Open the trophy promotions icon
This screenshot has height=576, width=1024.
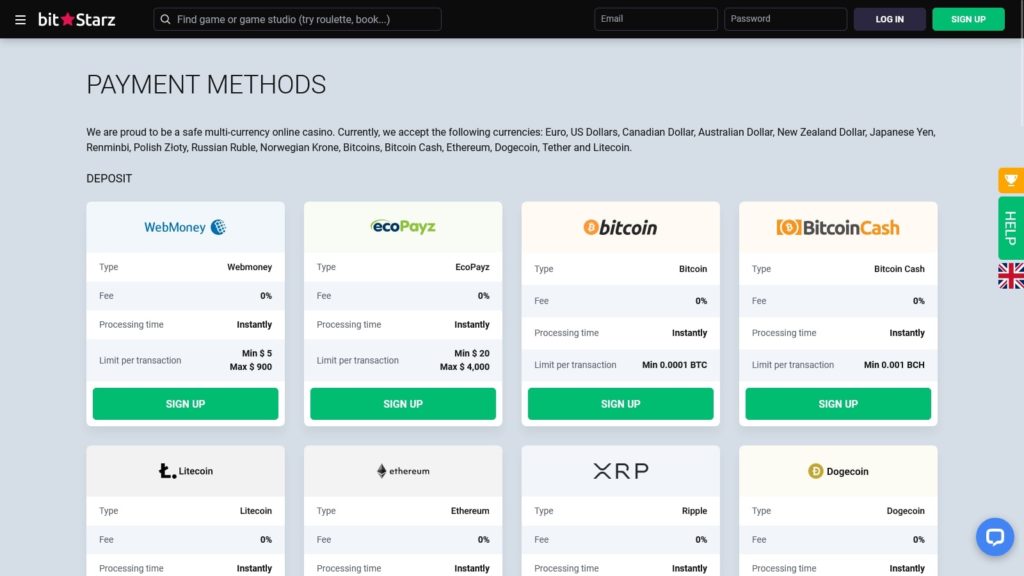point(1010,180)
